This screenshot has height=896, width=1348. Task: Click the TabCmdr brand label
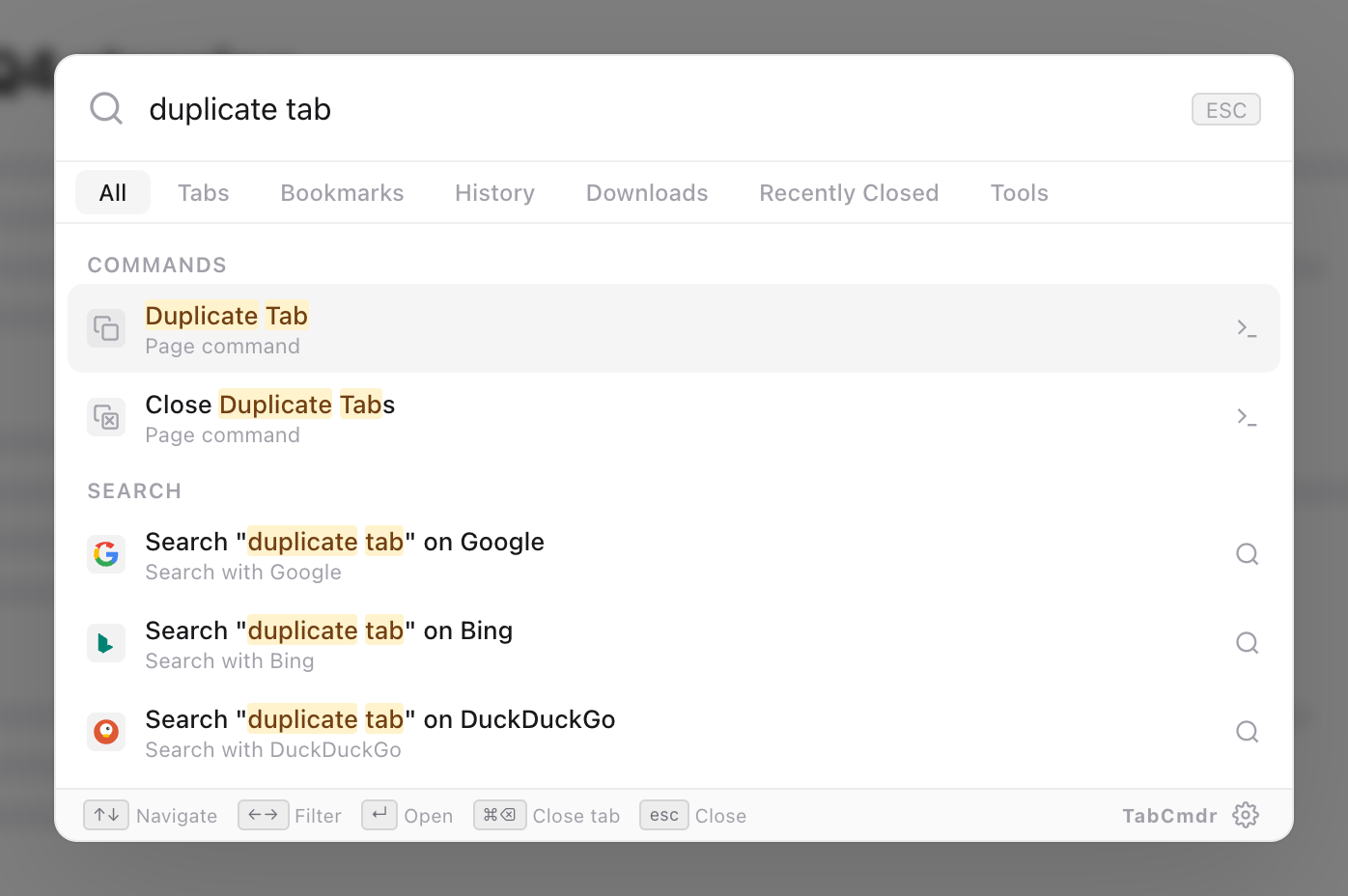1169,816
